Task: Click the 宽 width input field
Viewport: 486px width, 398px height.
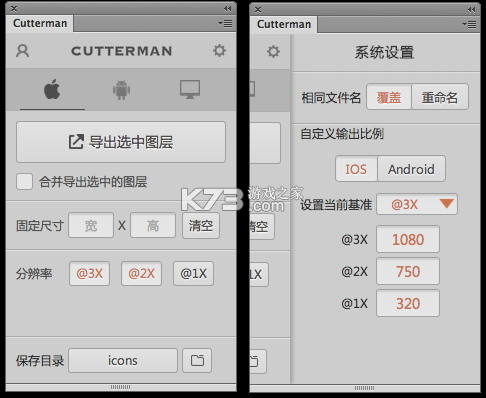Action: point(91,225)
